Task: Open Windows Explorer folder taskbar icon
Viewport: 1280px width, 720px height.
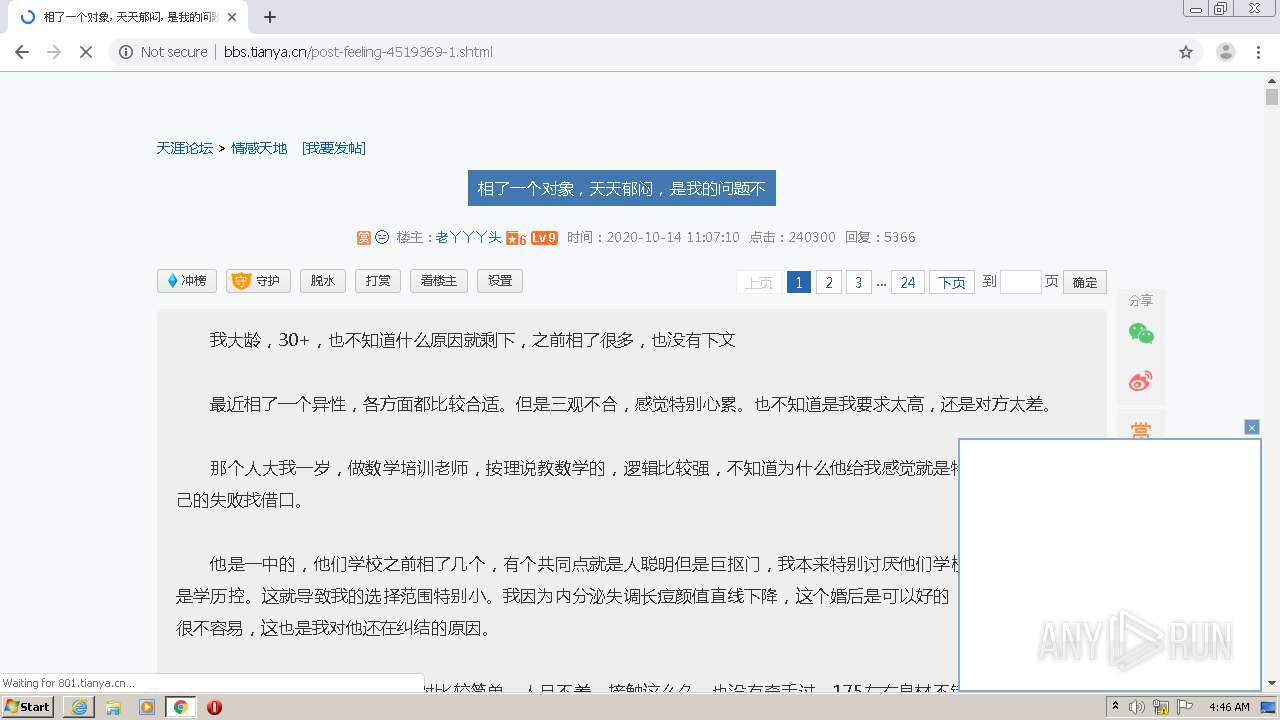Action: 113,707
